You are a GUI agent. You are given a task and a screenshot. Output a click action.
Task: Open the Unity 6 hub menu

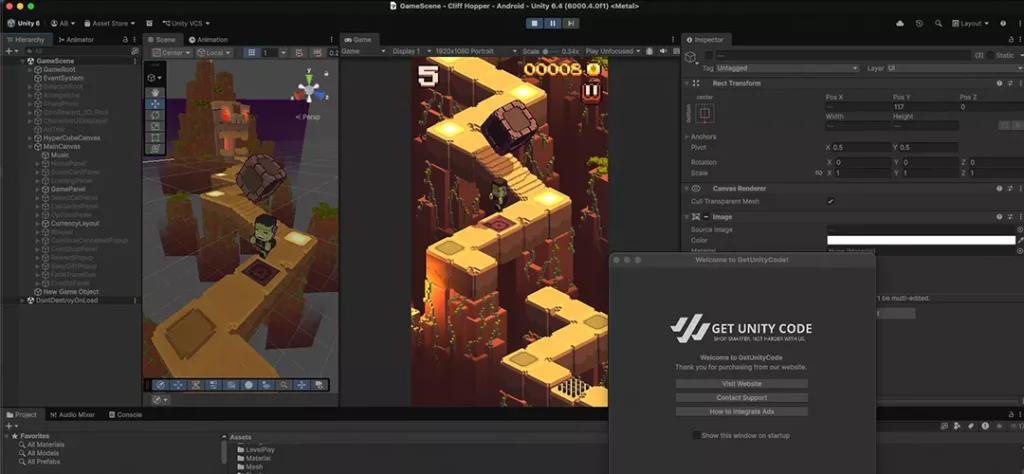[24, 24]
